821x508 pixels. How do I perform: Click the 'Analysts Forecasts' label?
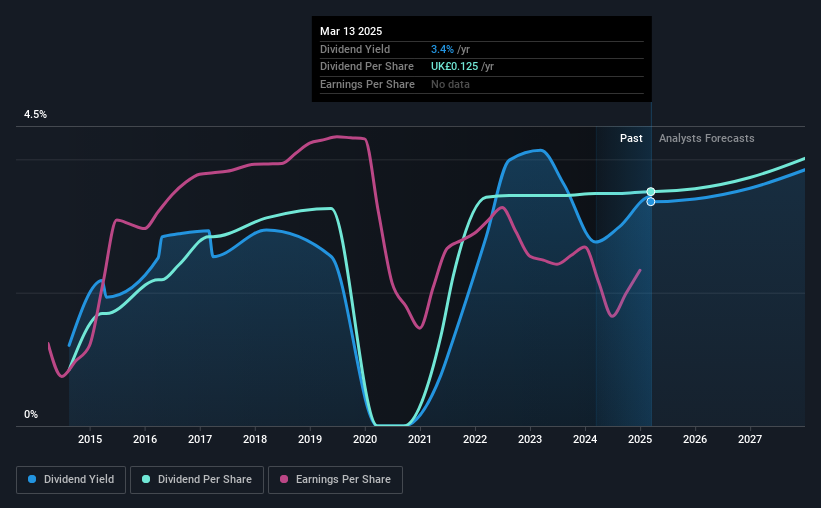[706, 138]
